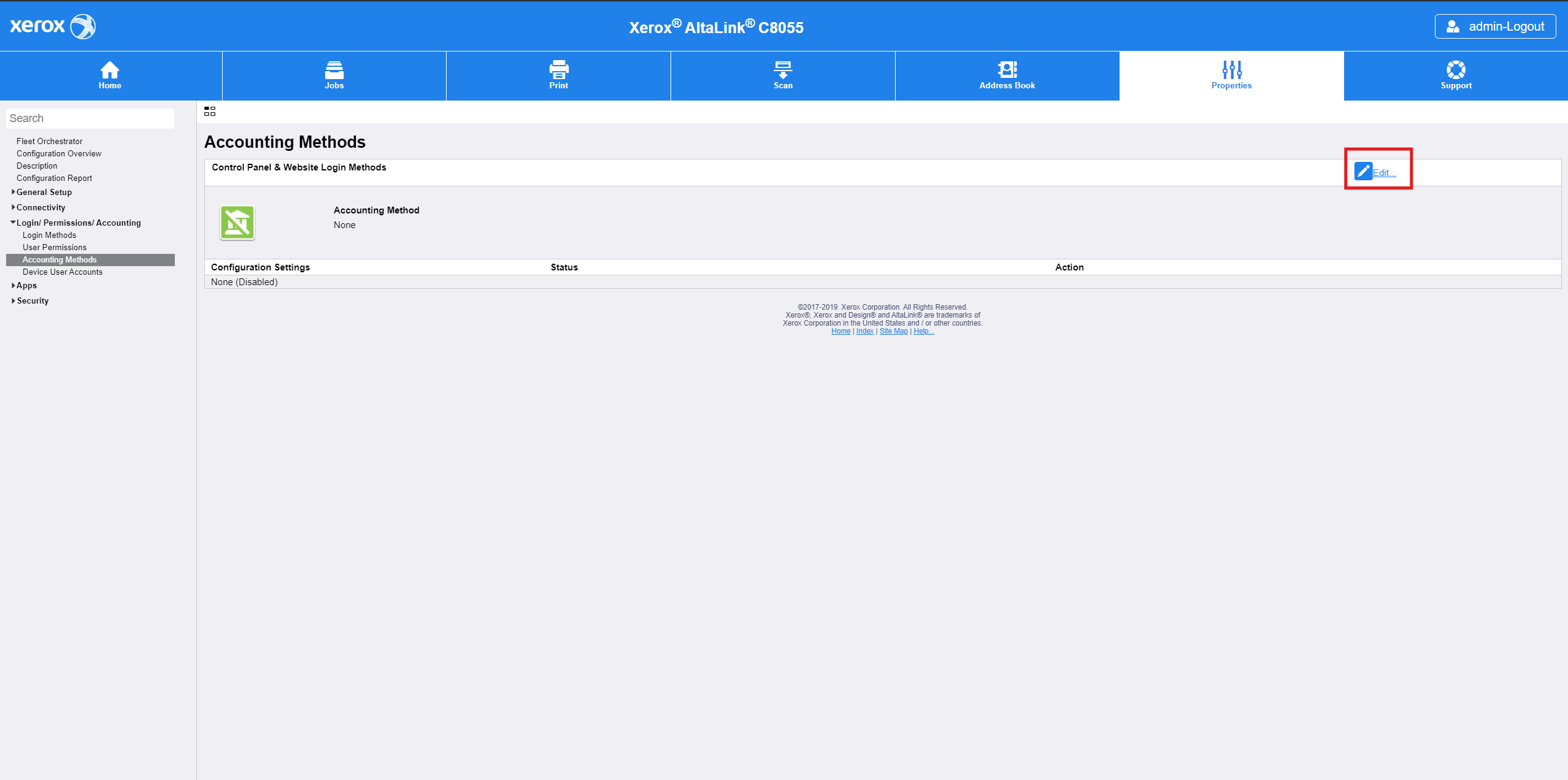
Task: Click the grid view icon above the title
Action: click(x=210, y=111)
